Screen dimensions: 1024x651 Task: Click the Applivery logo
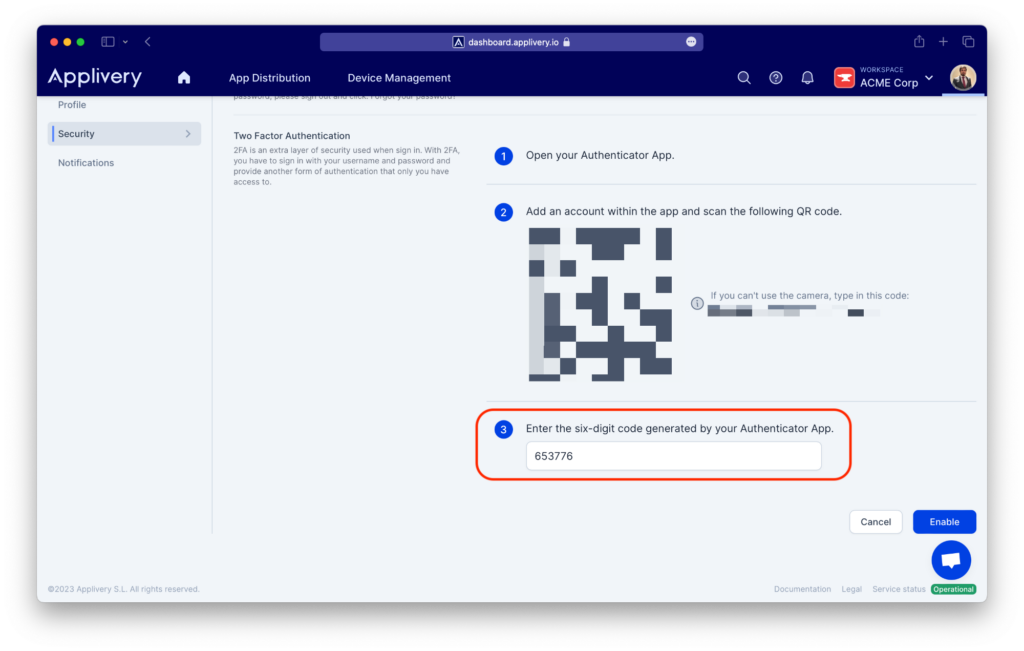95,77
